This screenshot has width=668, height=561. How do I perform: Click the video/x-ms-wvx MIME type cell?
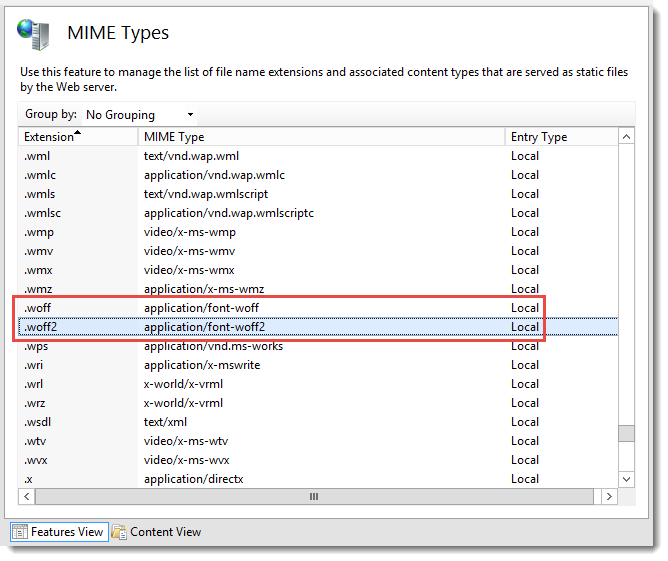pyautogui.click(x=187, y=460)
